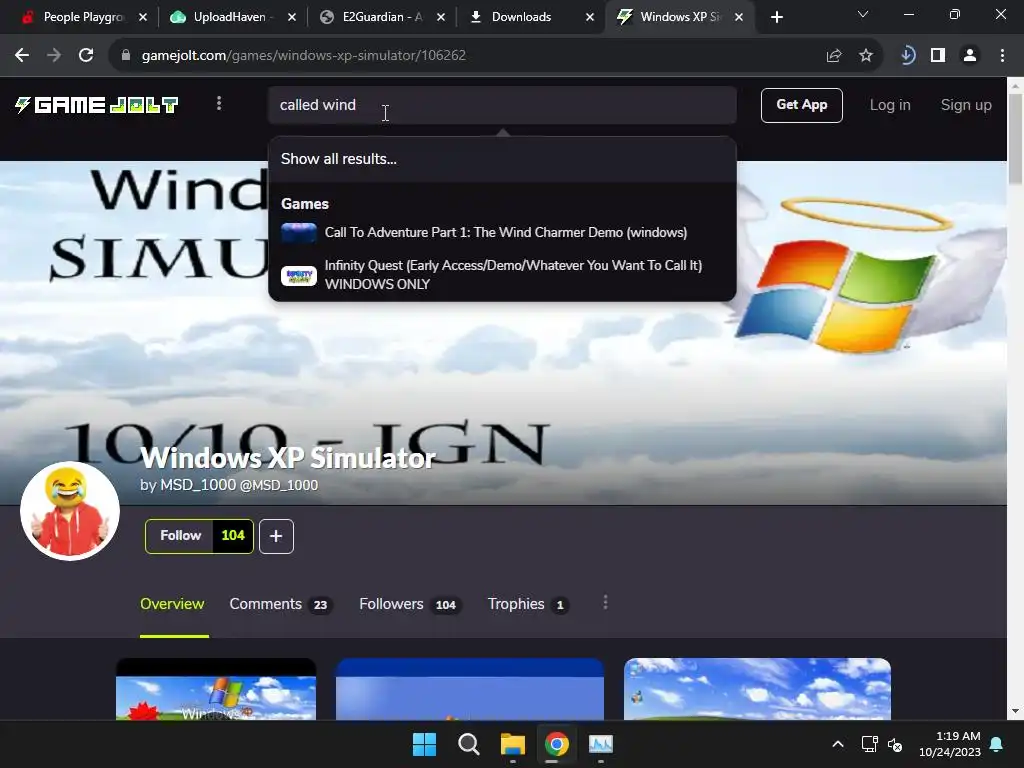Reload the current page
Image resolution: width=1024 pixels, height=768 pixels.
click(86, 56)
